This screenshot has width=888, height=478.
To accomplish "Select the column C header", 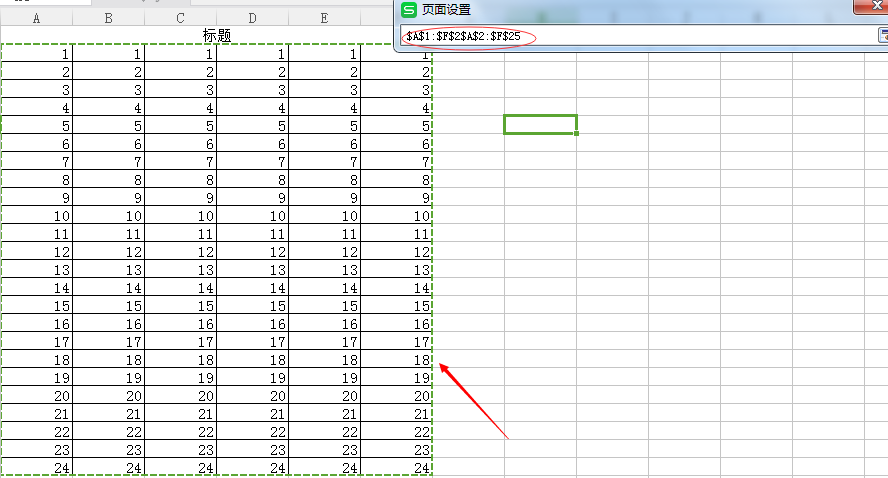I will pos(180,18).
